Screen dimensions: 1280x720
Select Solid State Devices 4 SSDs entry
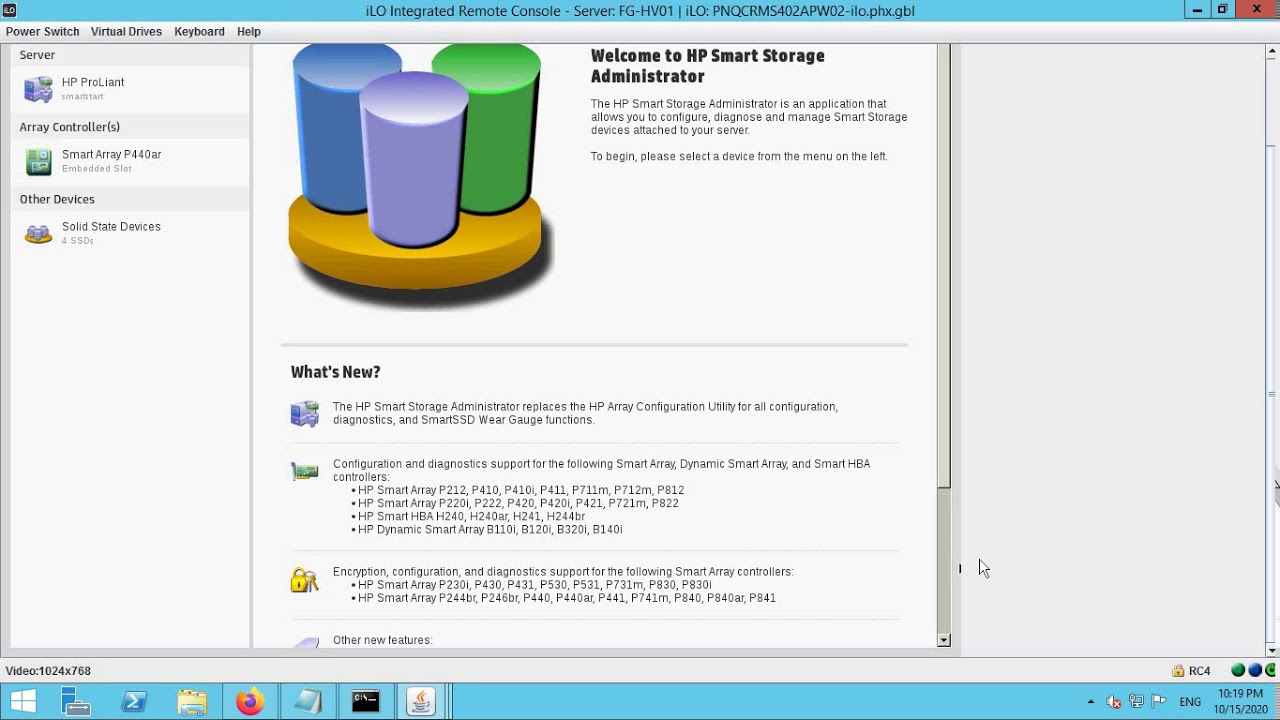[130, 233]
